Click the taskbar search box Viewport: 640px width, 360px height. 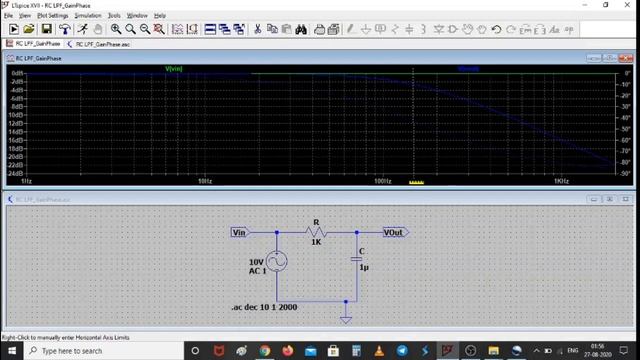(104, 351)
